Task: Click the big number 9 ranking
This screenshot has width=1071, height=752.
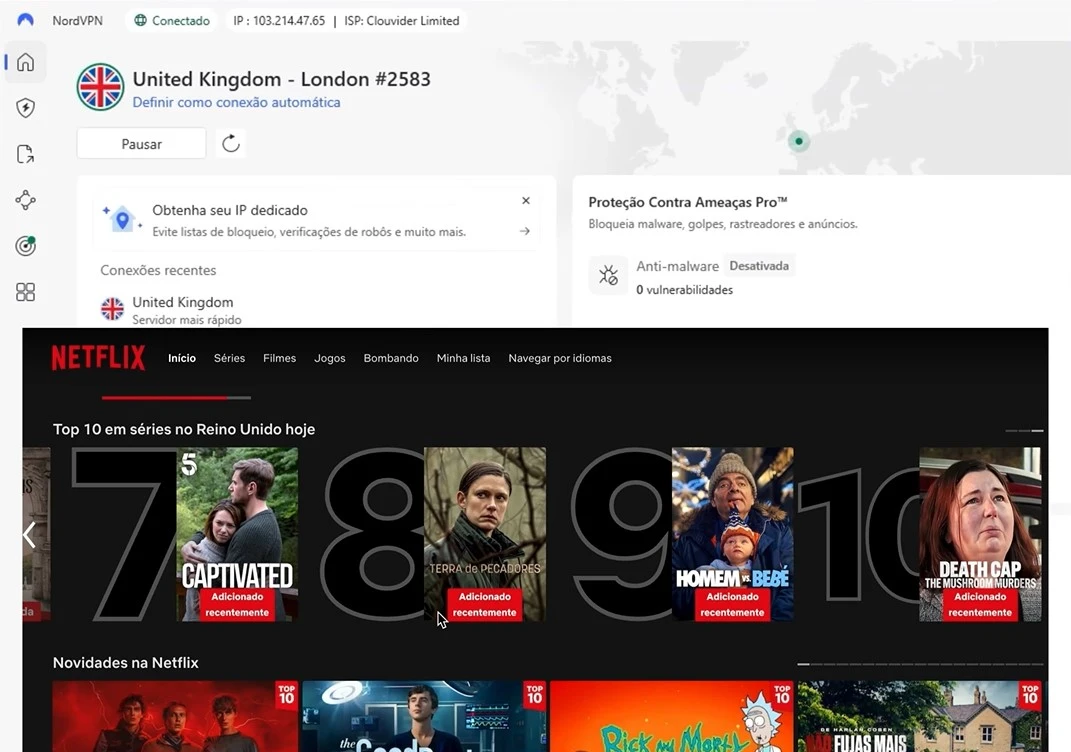Action: (622, 534)
